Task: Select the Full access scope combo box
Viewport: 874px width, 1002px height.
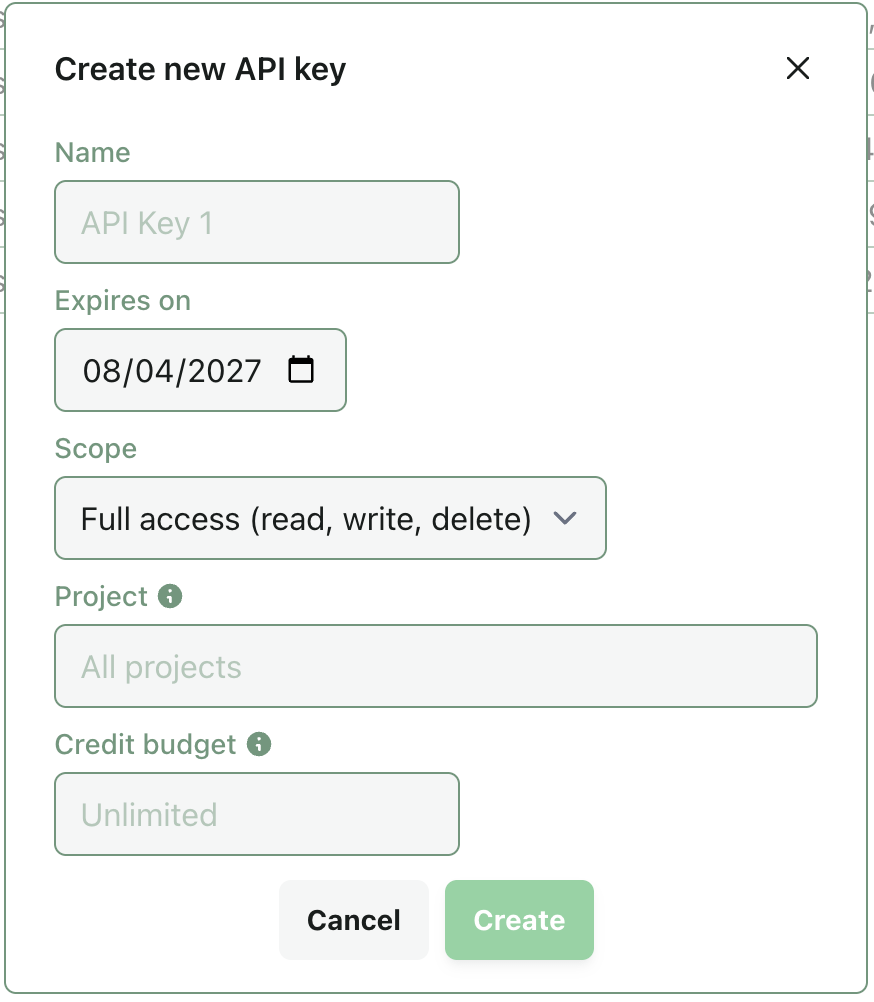Action: [330, 518]
